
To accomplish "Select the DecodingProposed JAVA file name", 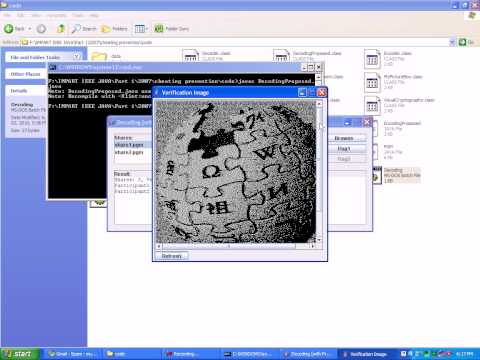I will click(402, 123).
